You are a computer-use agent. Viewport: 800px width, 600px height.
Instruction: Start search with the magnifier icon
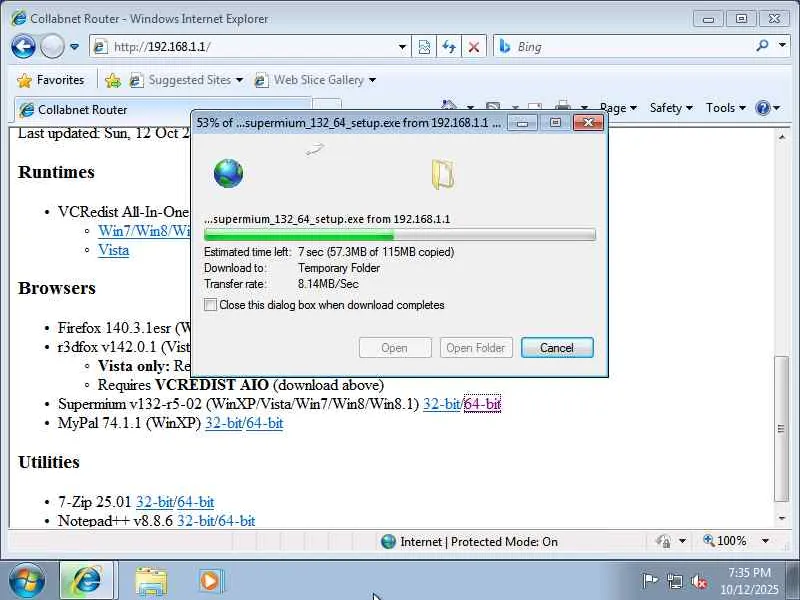[762, 46]
